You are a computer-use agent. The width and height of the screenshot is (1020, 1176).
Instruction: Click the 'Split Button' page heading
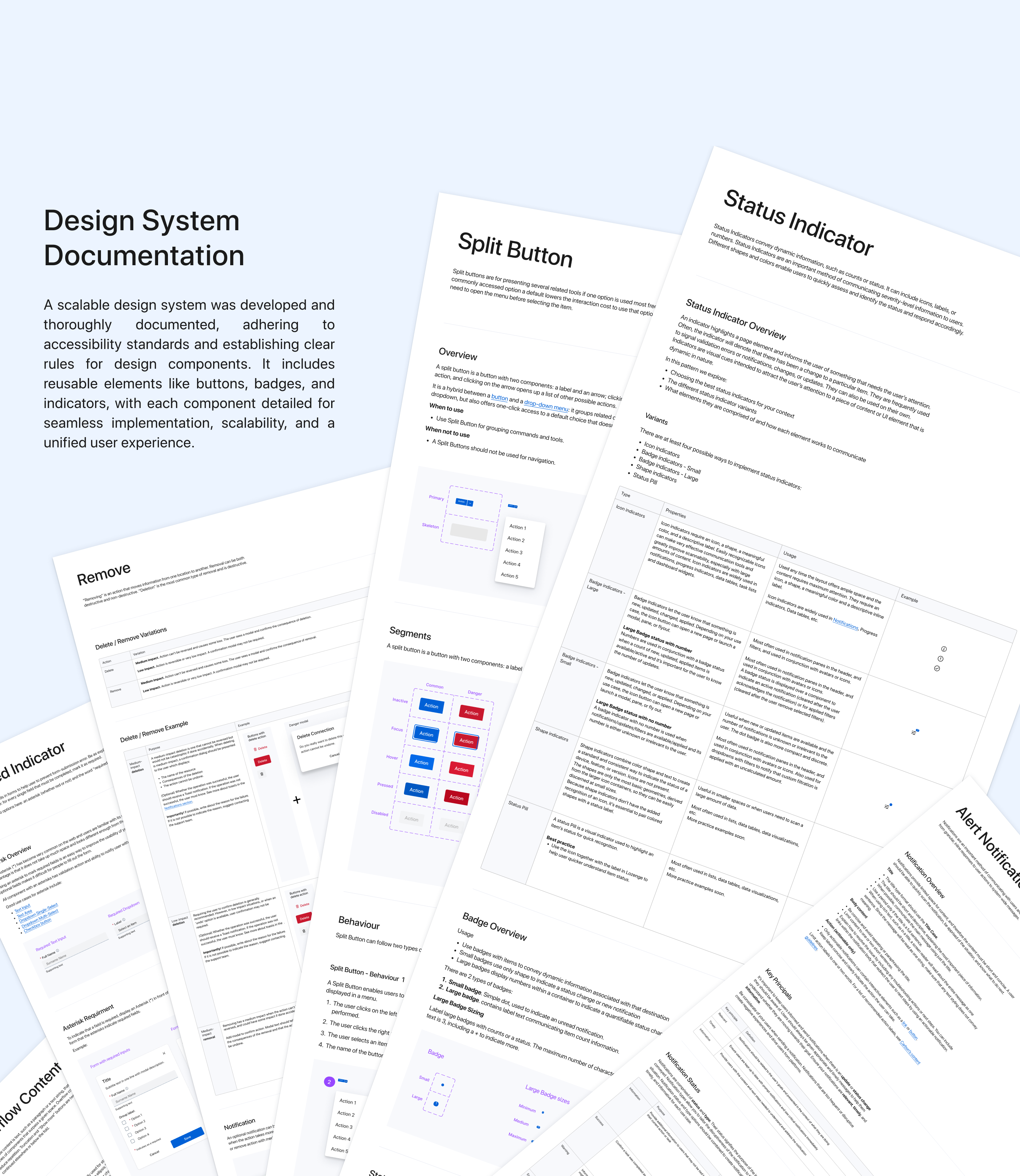[x=516, y=250]
